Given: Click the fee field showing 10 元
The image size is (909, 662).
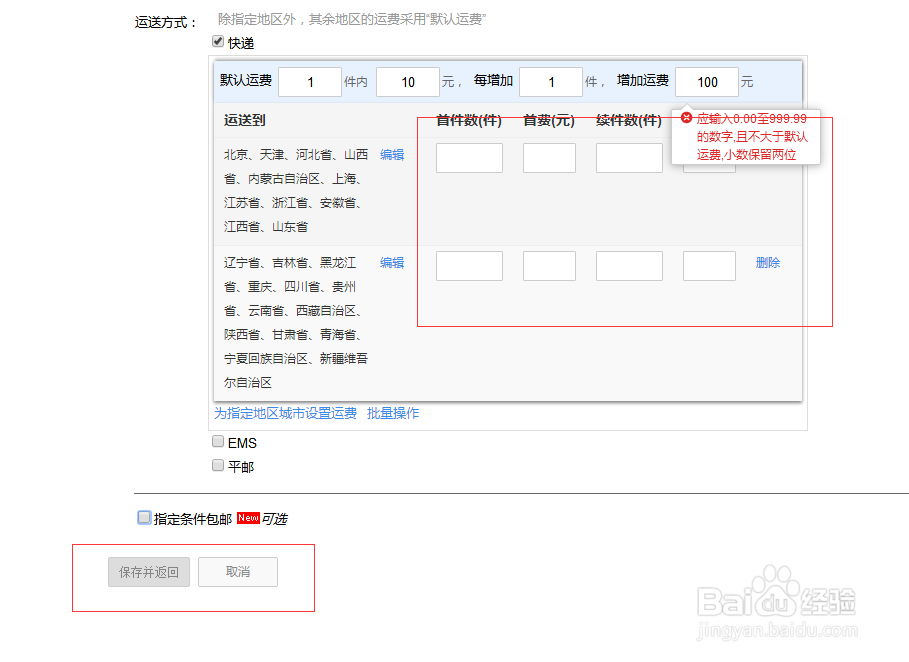Looking at the screenshot, I should tap(407, 81).
